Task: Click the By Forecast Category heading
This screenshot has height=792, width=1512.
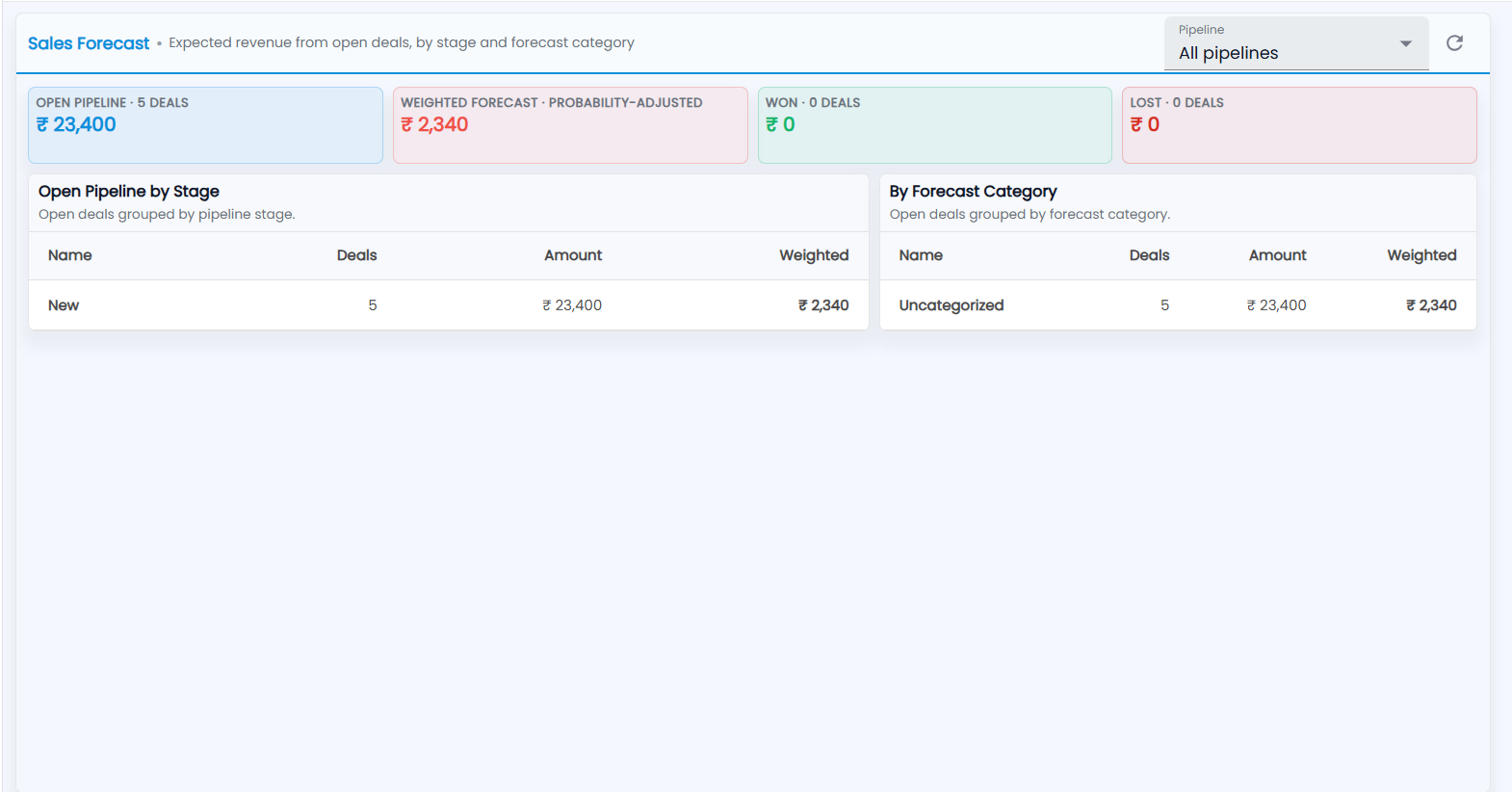Action: [973, 192]
